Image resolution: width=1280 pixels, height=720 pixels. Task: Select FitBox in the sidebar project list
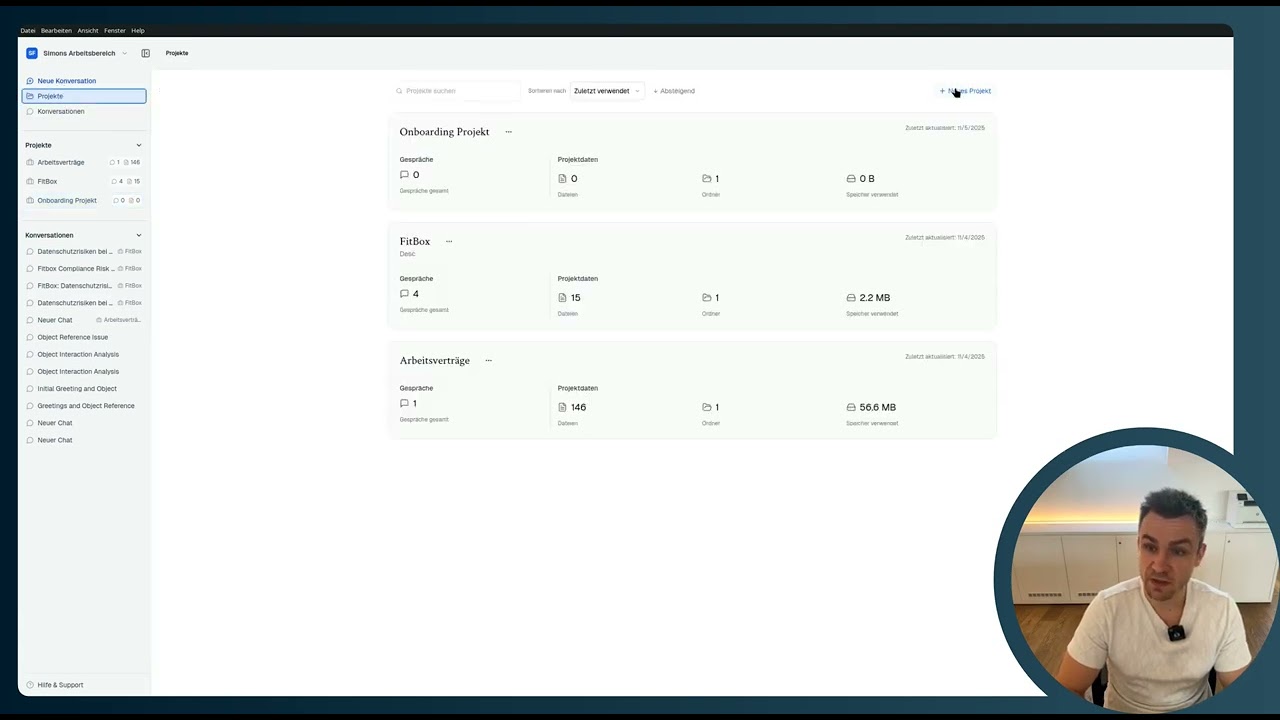pyautogui.click(x=47, y=181)
